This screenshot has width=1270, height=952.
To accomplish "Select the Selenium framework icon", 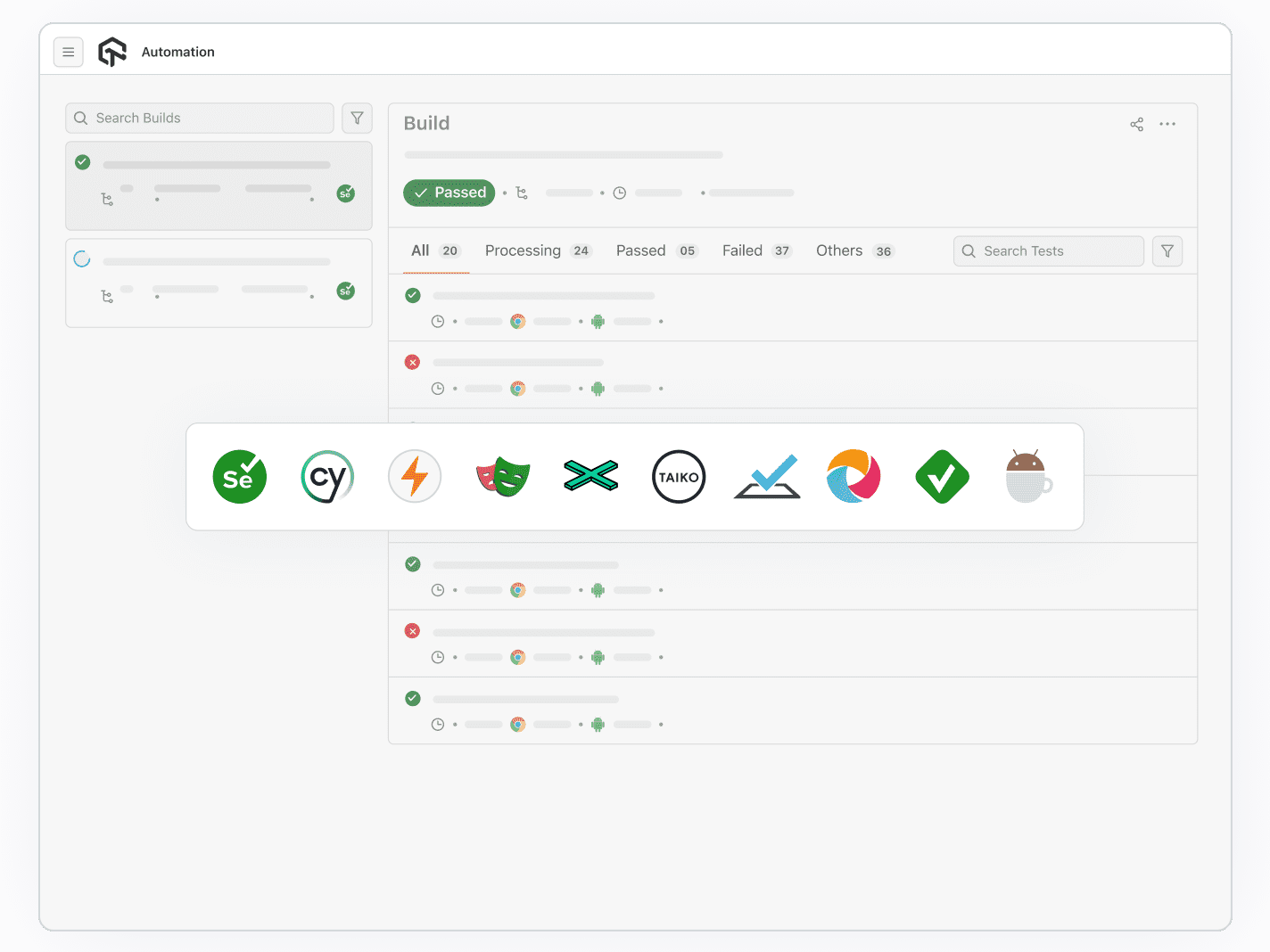I will pyautogui.click(x=239, y=477).
